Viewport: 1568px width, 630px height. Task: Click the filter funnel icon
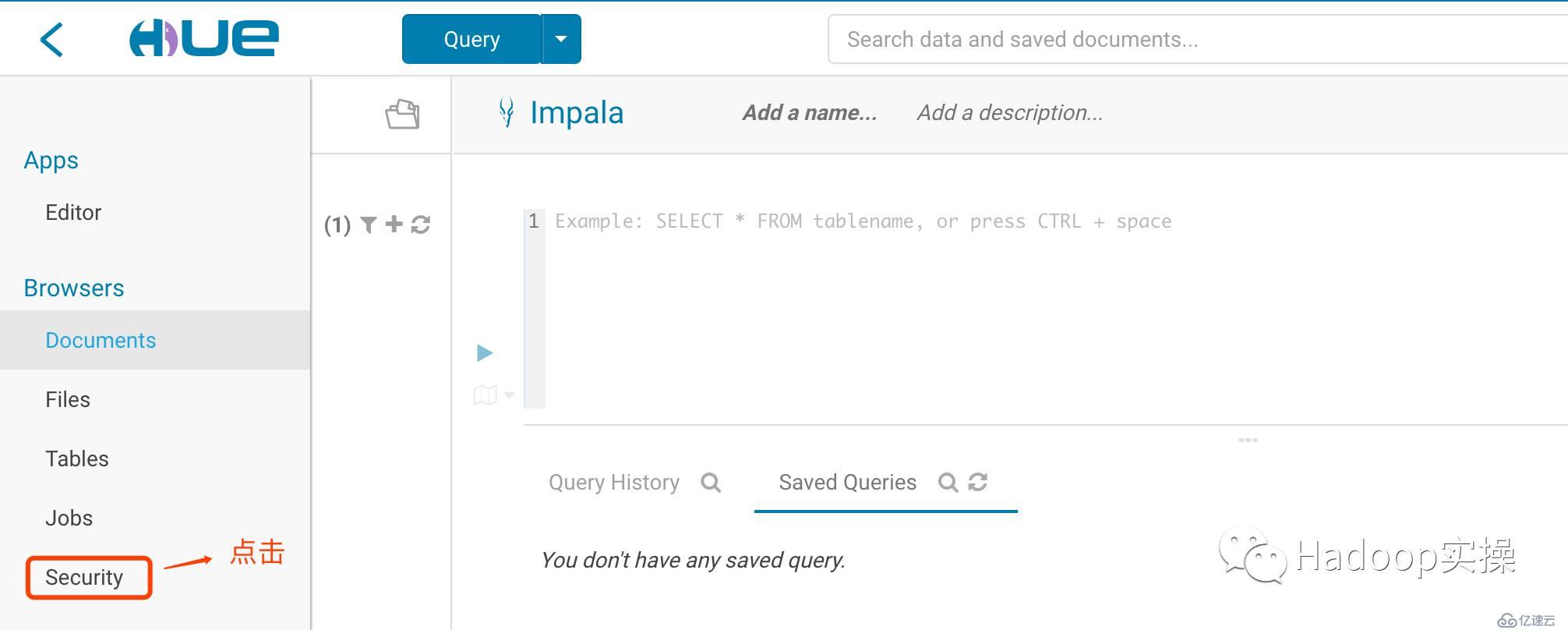click(x=369, y=225)
